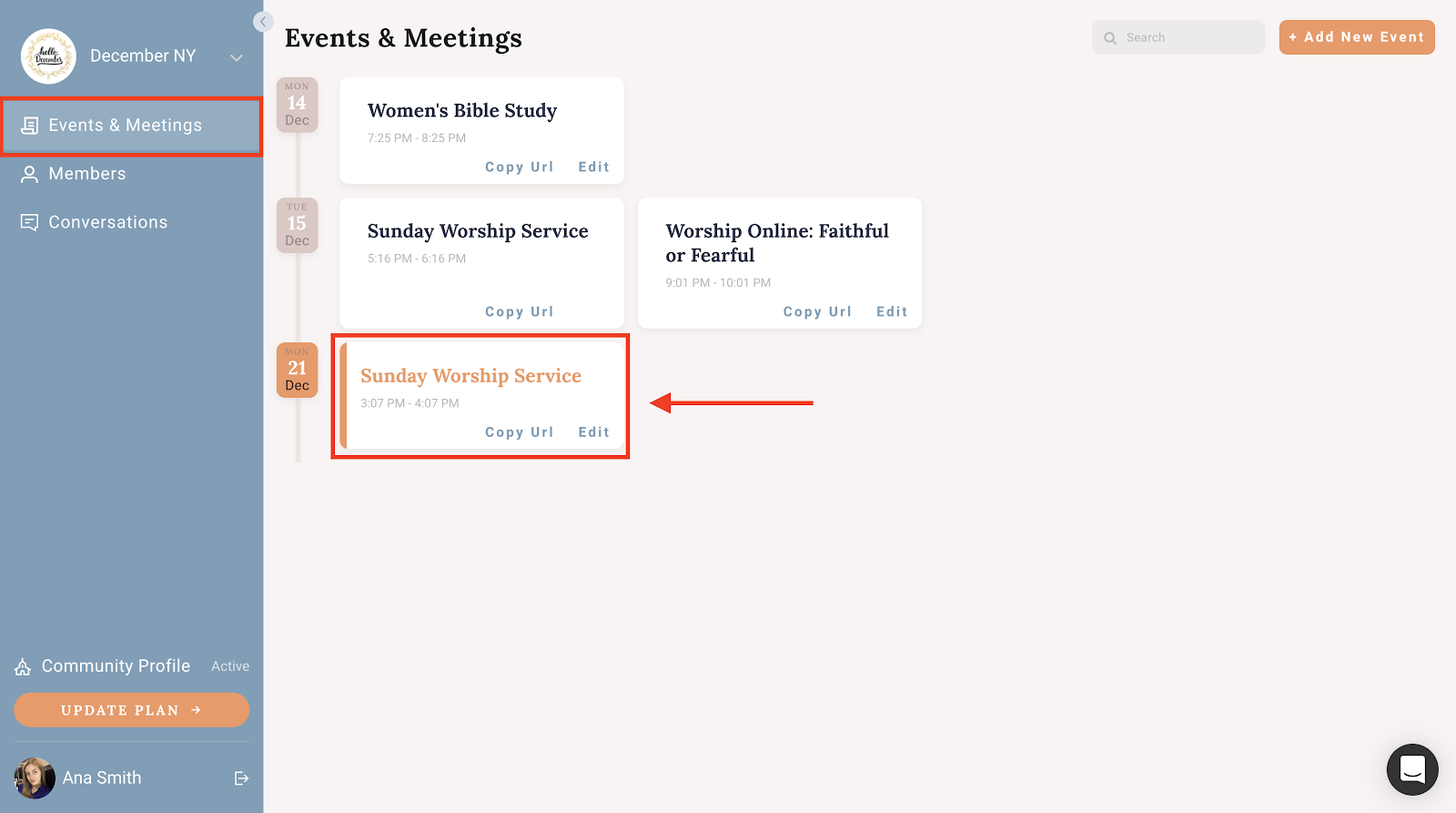Viewport: 1456px width, 813px height.
Task: Copy URL for Women's Bible Study
Action: pyautogui.click(x=519, y=168)
